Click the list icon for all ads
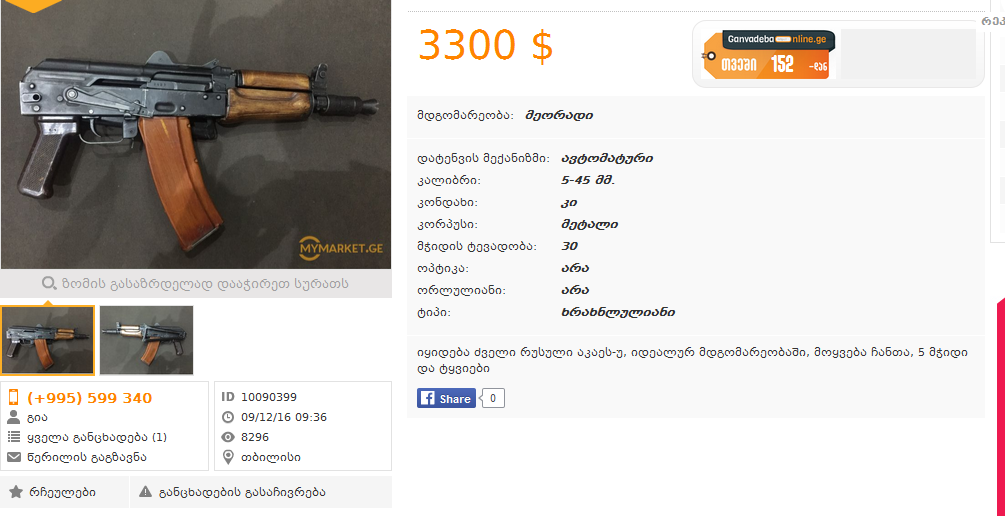1005x516 pixels. (13, 437)
